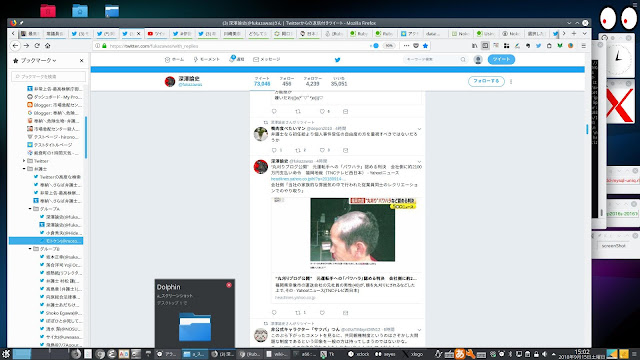Reload the current Twitter page
The image size is (640, 360).
tap(37, 46)
